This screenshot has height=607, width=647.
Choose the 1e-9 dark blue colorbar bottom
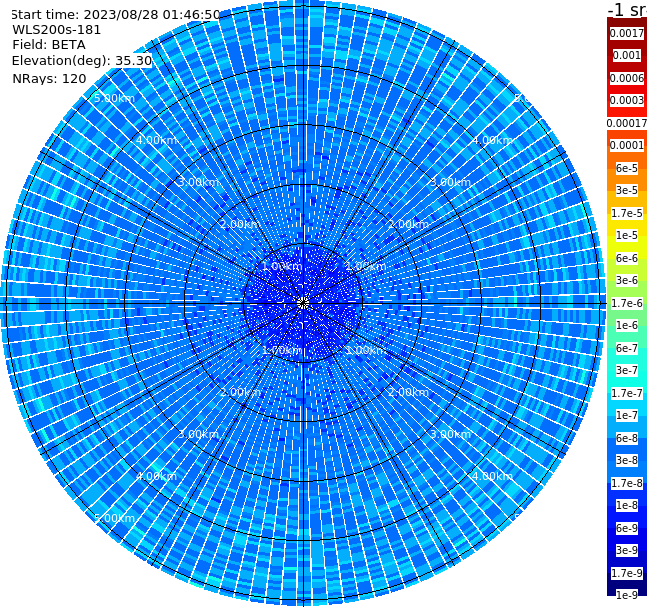click(627, 595)
